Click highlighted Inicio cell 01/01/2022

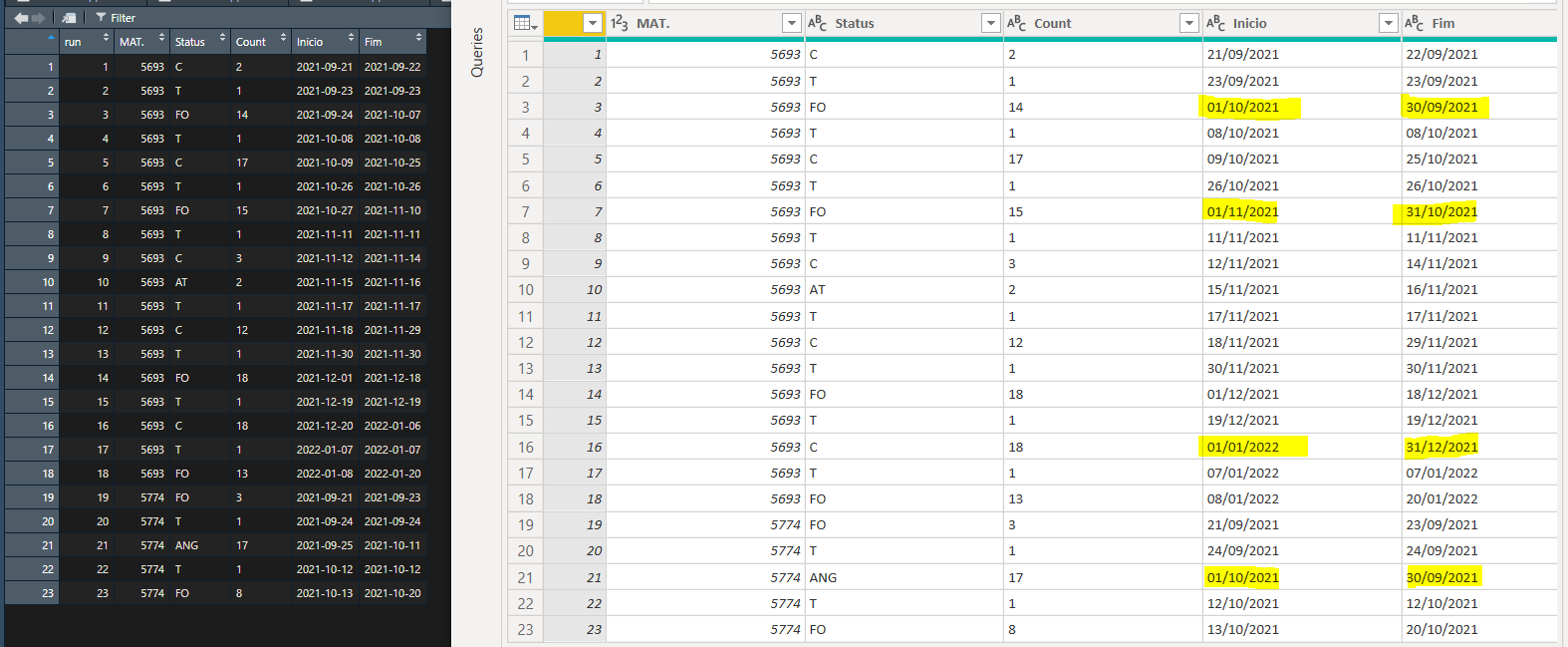point(1301,447)
